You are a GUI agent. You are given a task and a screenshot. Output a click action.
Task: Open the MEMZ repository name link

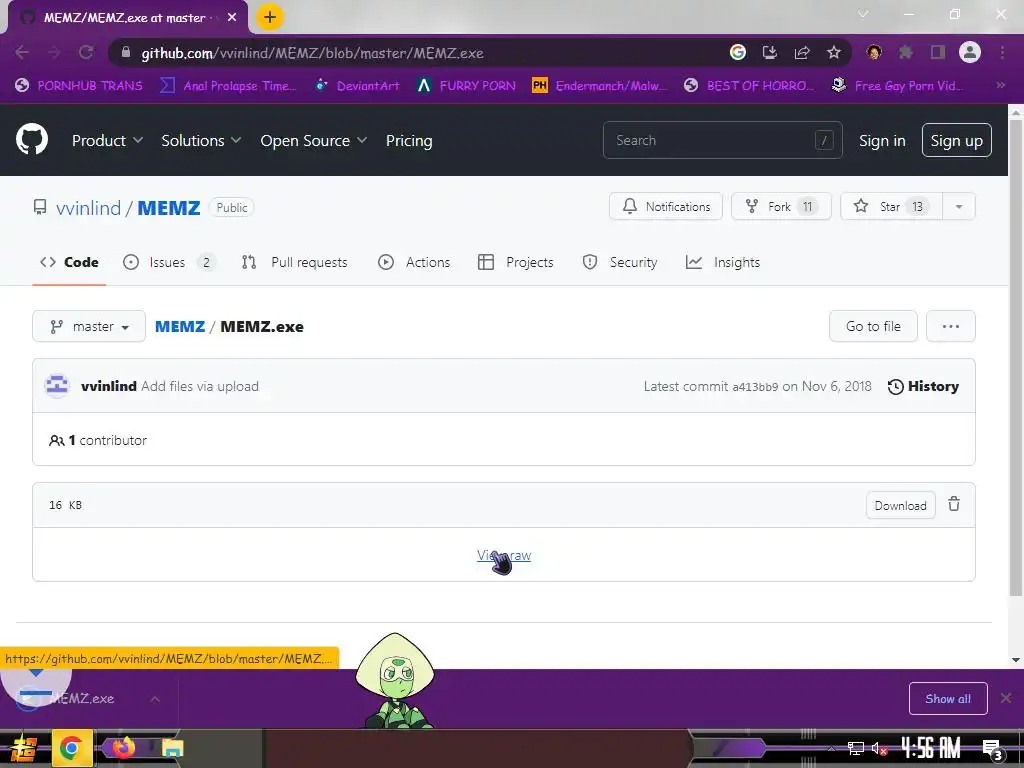click(x=168, y=208)
